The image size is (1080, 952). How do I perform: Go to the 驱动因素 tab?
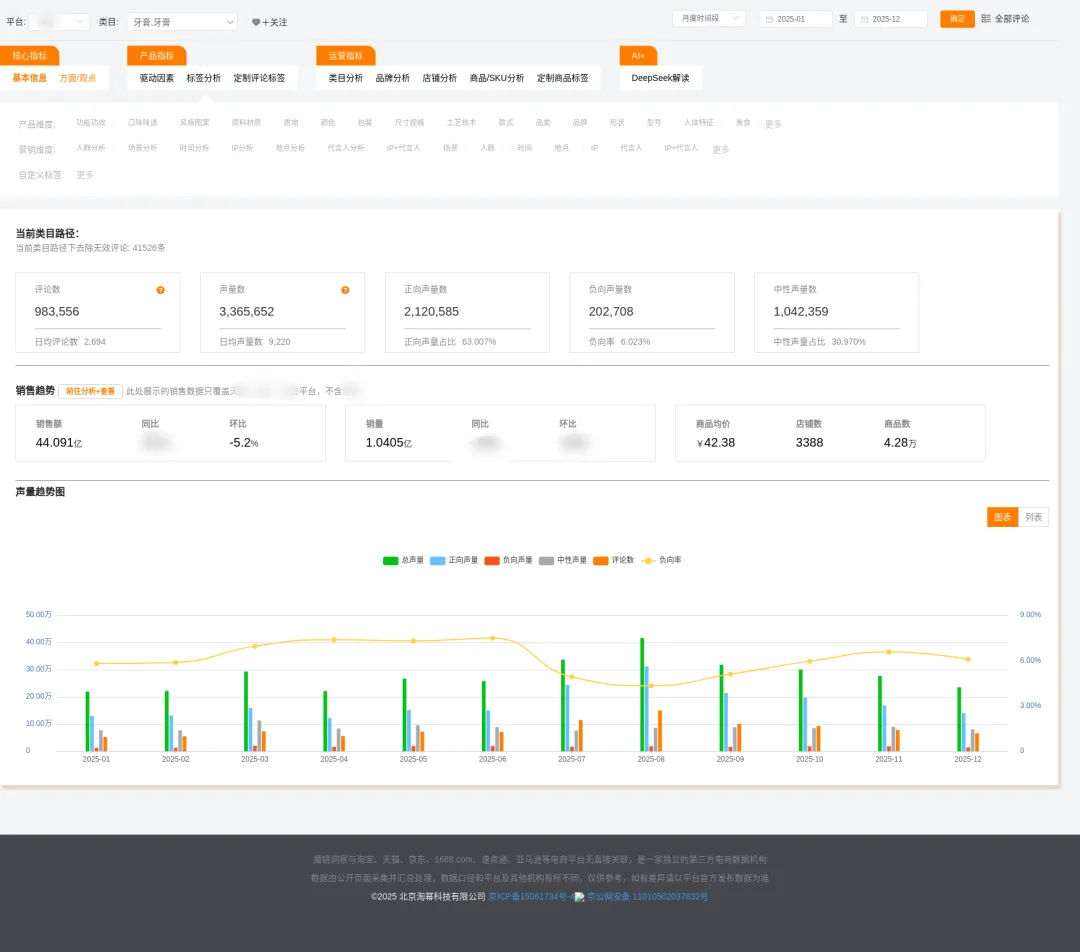pos(157,78)
